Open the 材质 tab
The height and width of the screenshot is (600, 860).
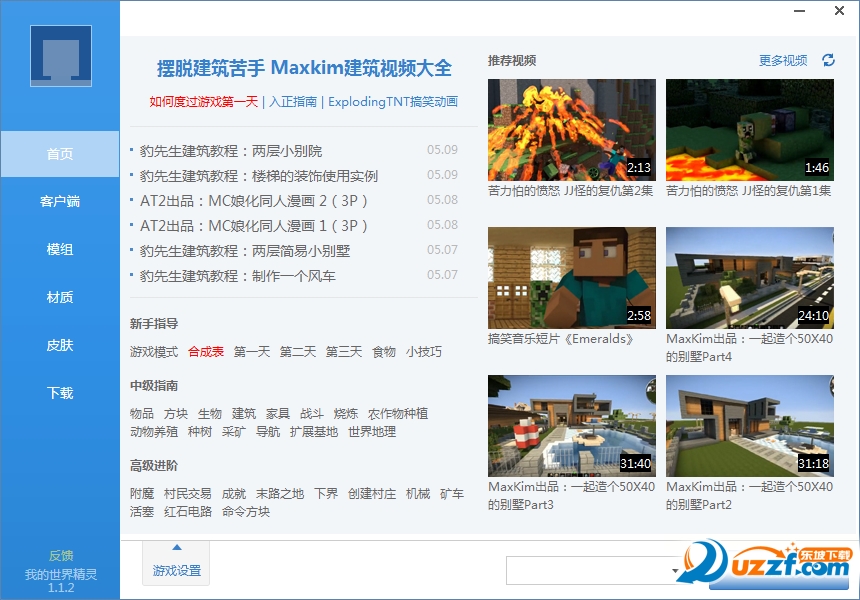click(60, 297)
